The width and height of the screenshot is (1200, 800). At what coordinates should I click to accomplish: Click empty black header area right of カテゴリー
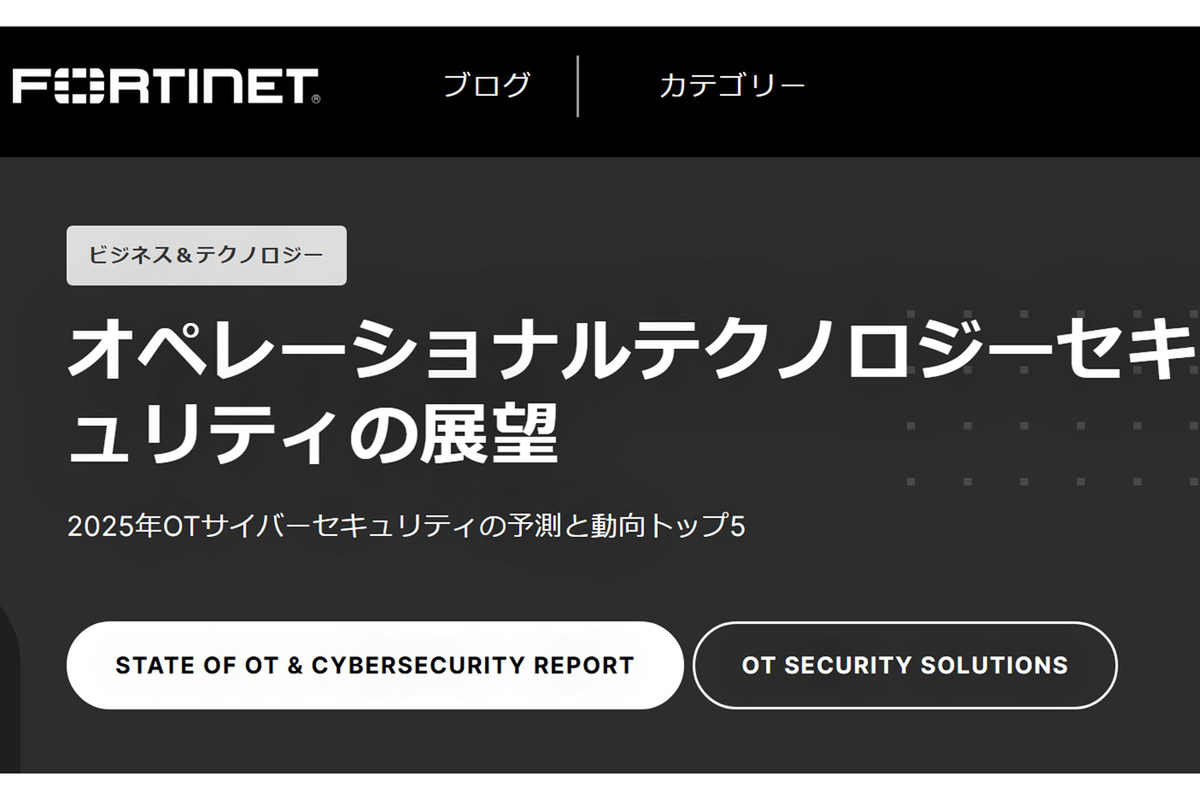1000,86
